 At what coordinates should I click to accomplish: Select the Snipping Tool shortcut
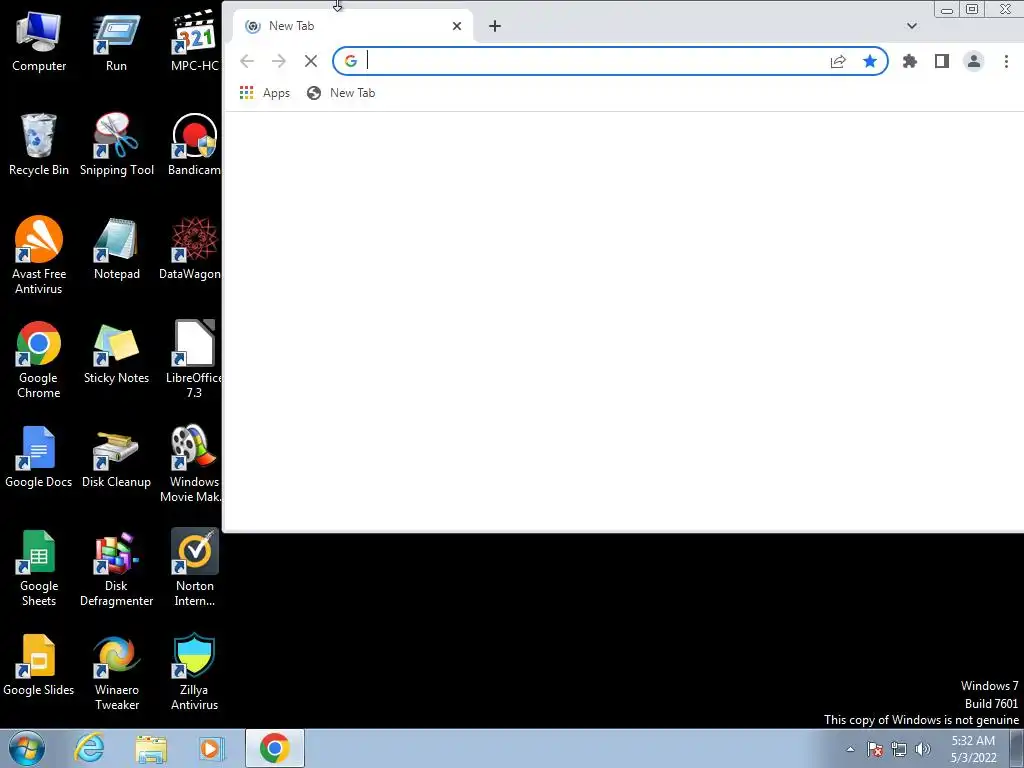[x=116, y=144]
